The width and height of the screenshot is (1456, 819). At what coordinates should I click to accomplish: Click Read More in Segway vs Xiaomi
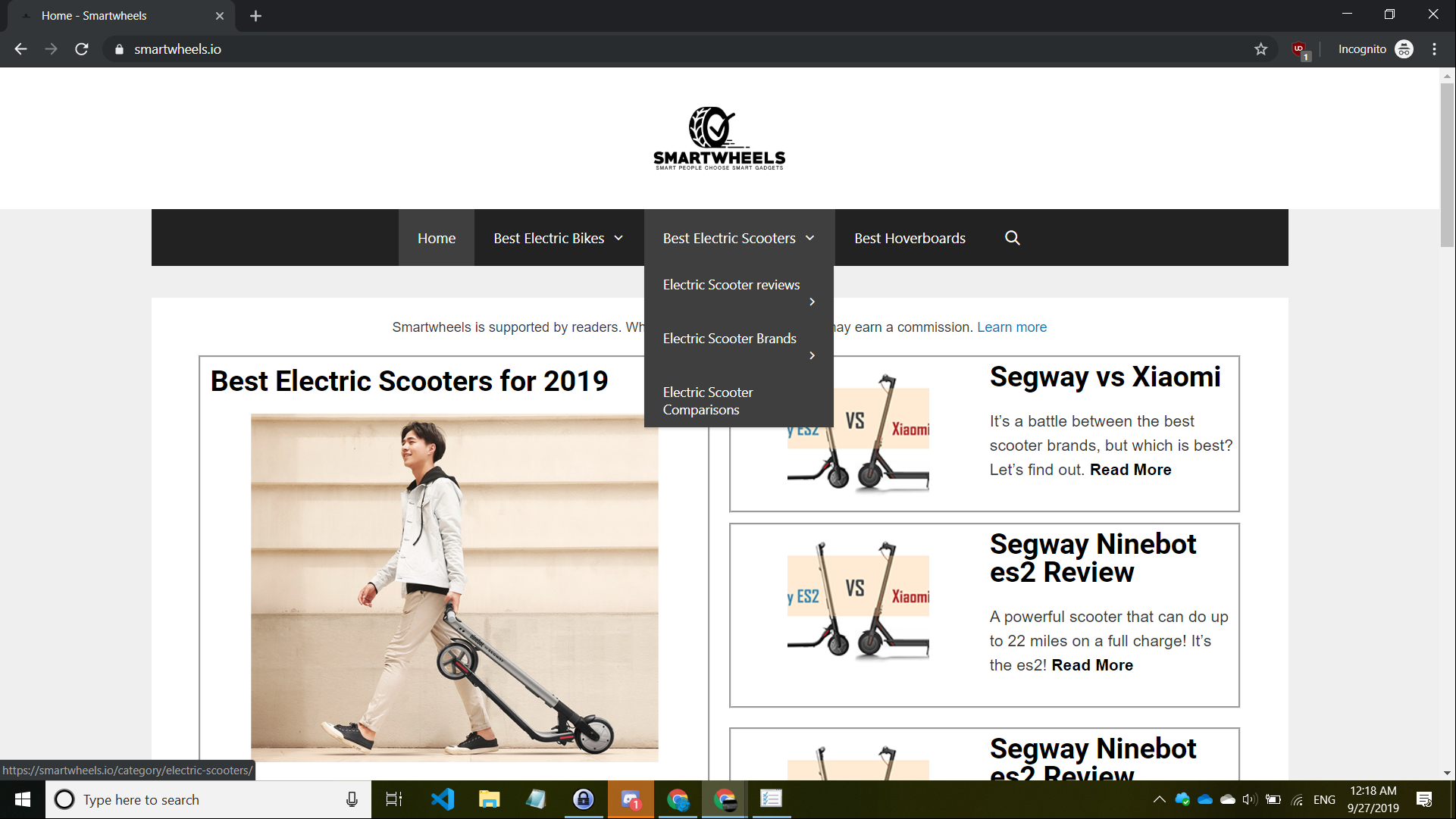(1130, 470)
